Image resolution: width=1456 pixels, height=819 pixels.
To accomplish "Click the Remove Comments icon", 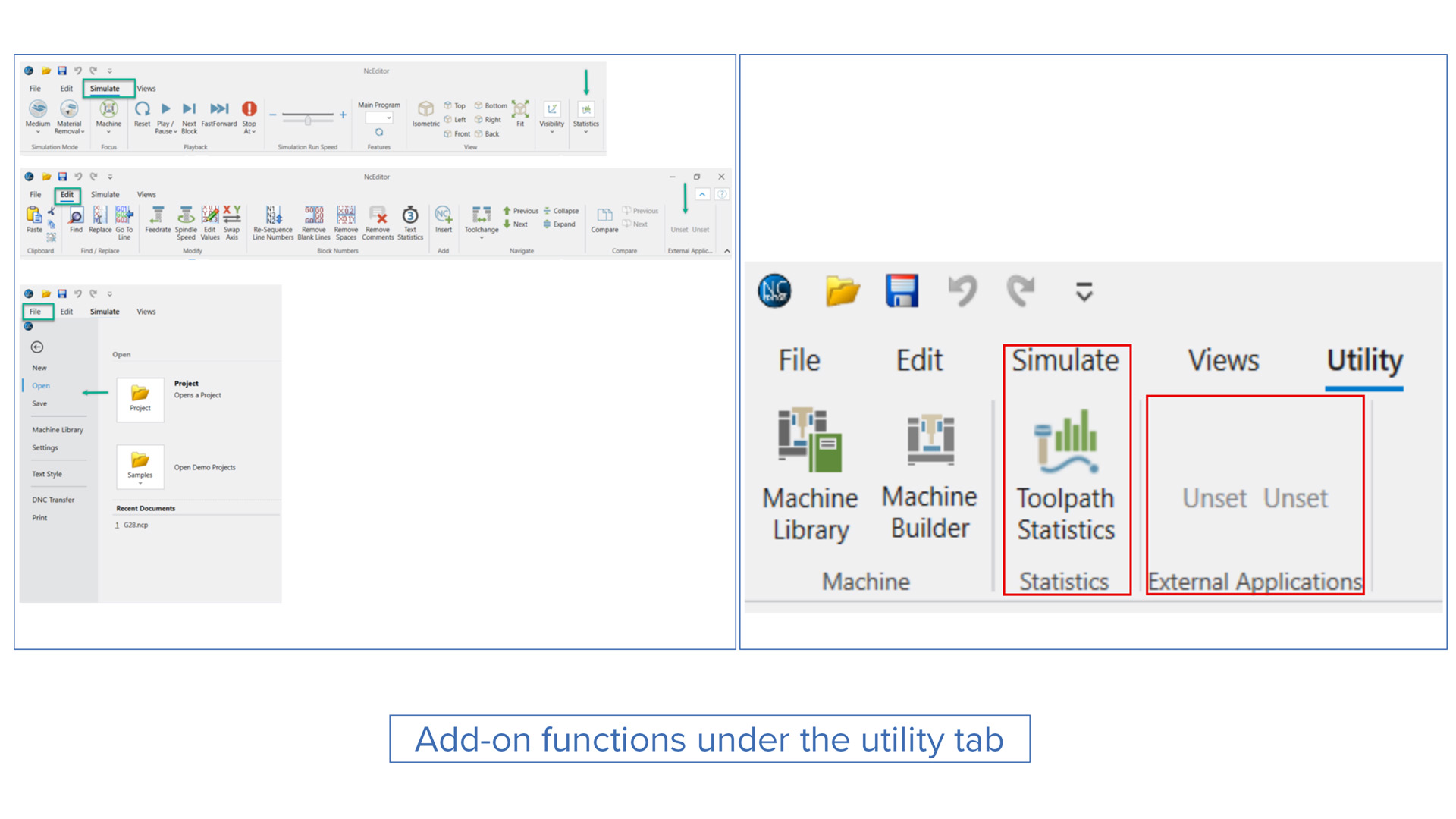I will tap(378, 215).
